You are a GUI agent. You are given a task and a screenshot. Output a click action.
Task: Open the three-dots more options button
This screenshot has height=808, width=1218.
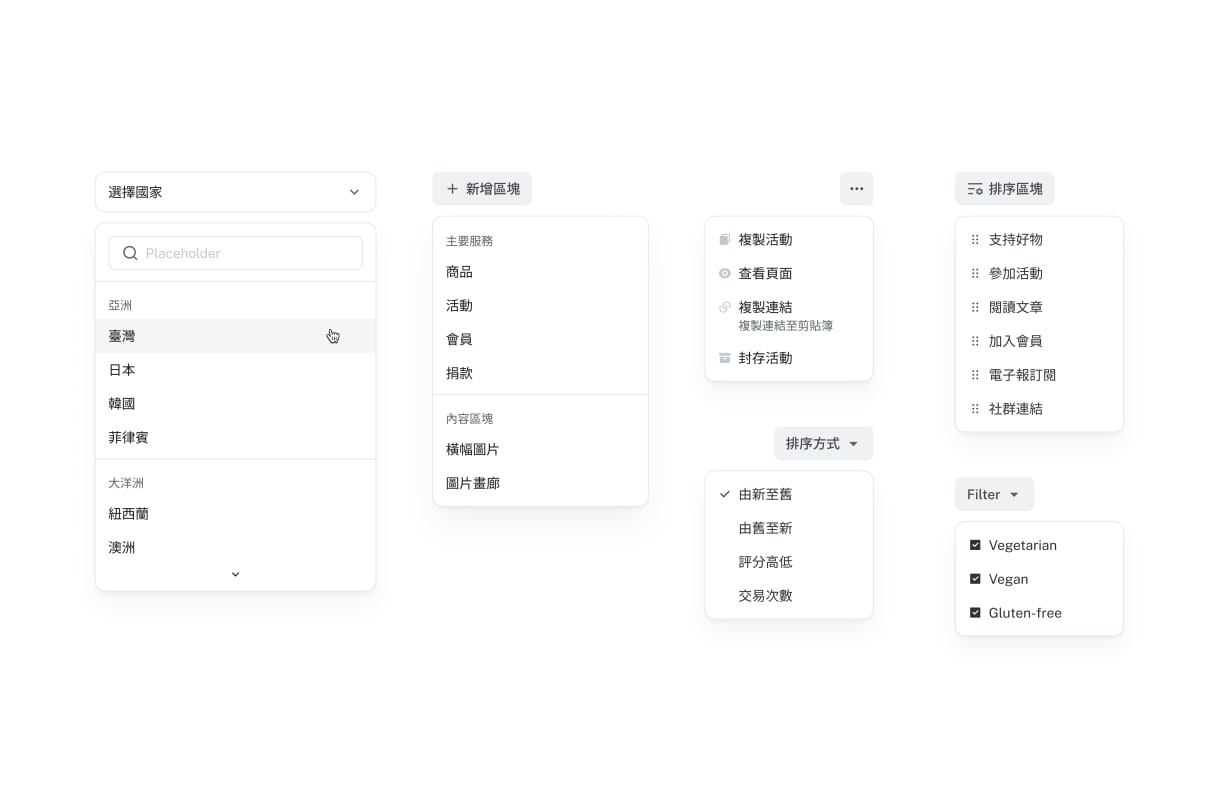857,189
